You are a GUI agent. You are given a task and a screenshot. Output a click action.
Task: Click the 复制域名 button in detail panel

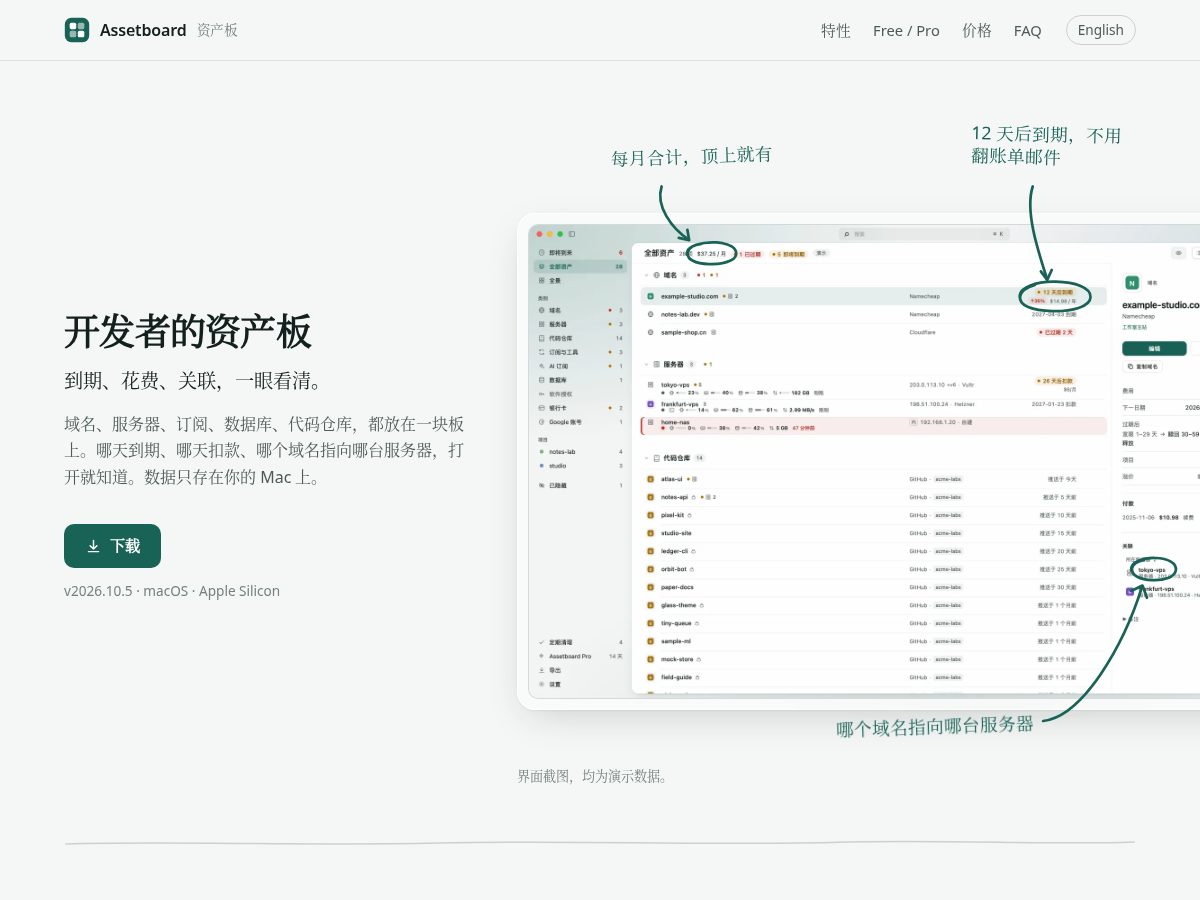pyautogui.click(x=1143, y=367)
